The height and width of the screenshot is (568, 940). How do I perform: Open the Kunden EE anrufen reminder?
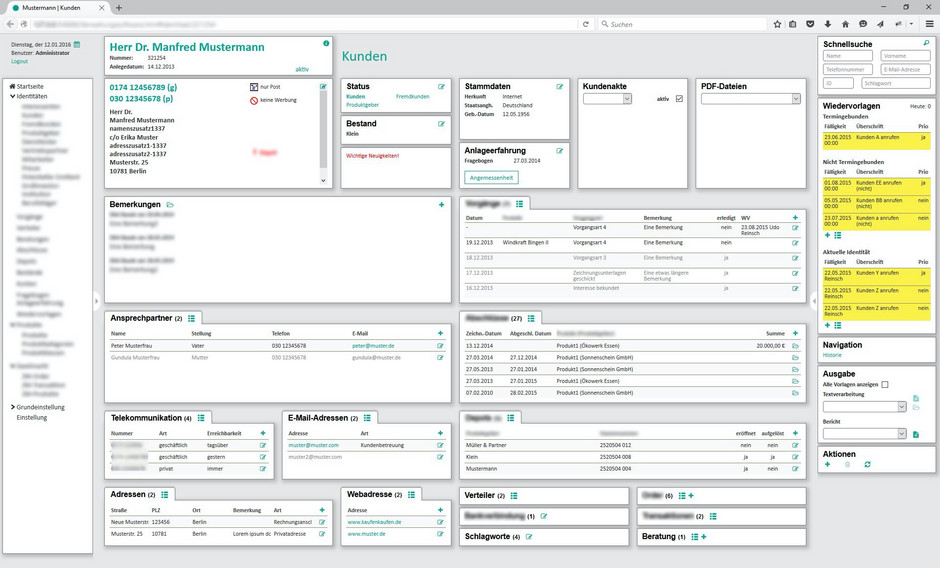876,185
